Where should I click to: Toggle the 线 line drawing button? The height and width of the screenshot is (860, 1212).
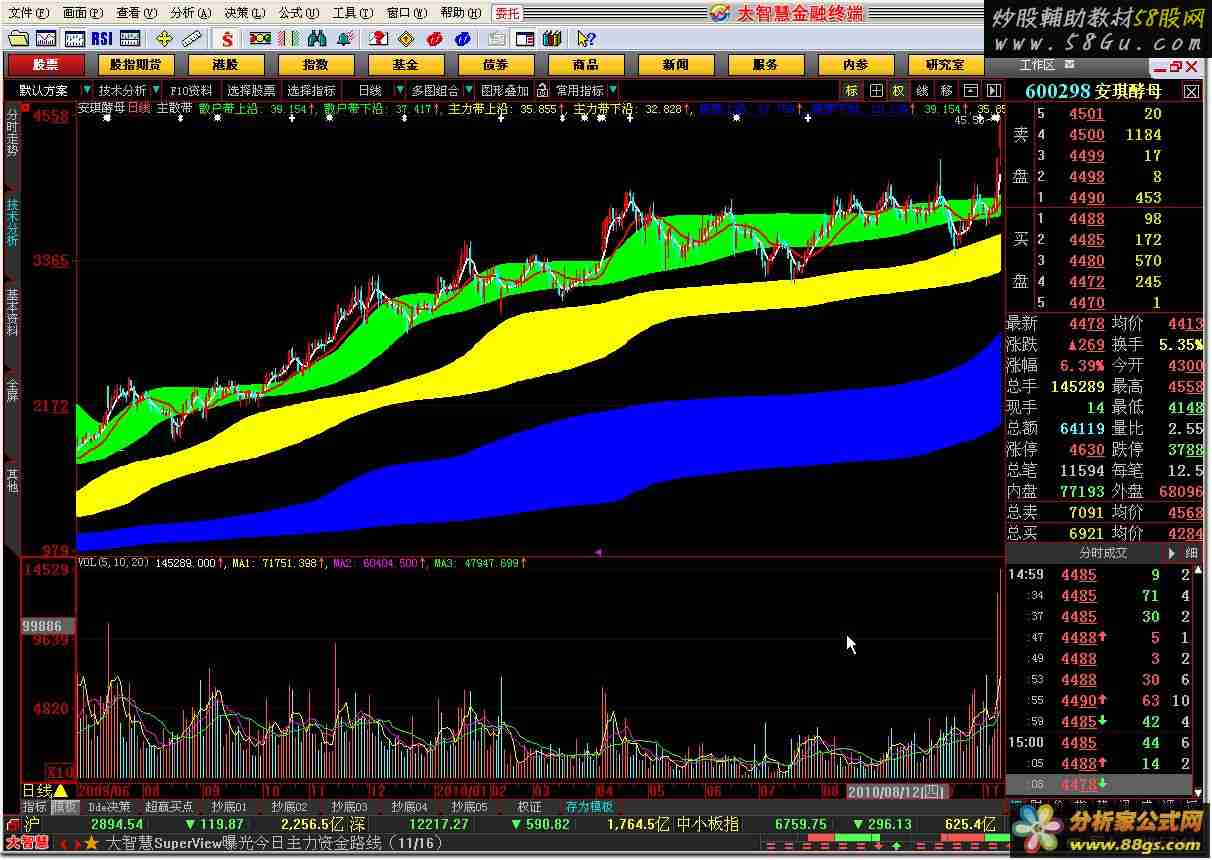coord(922,90)
